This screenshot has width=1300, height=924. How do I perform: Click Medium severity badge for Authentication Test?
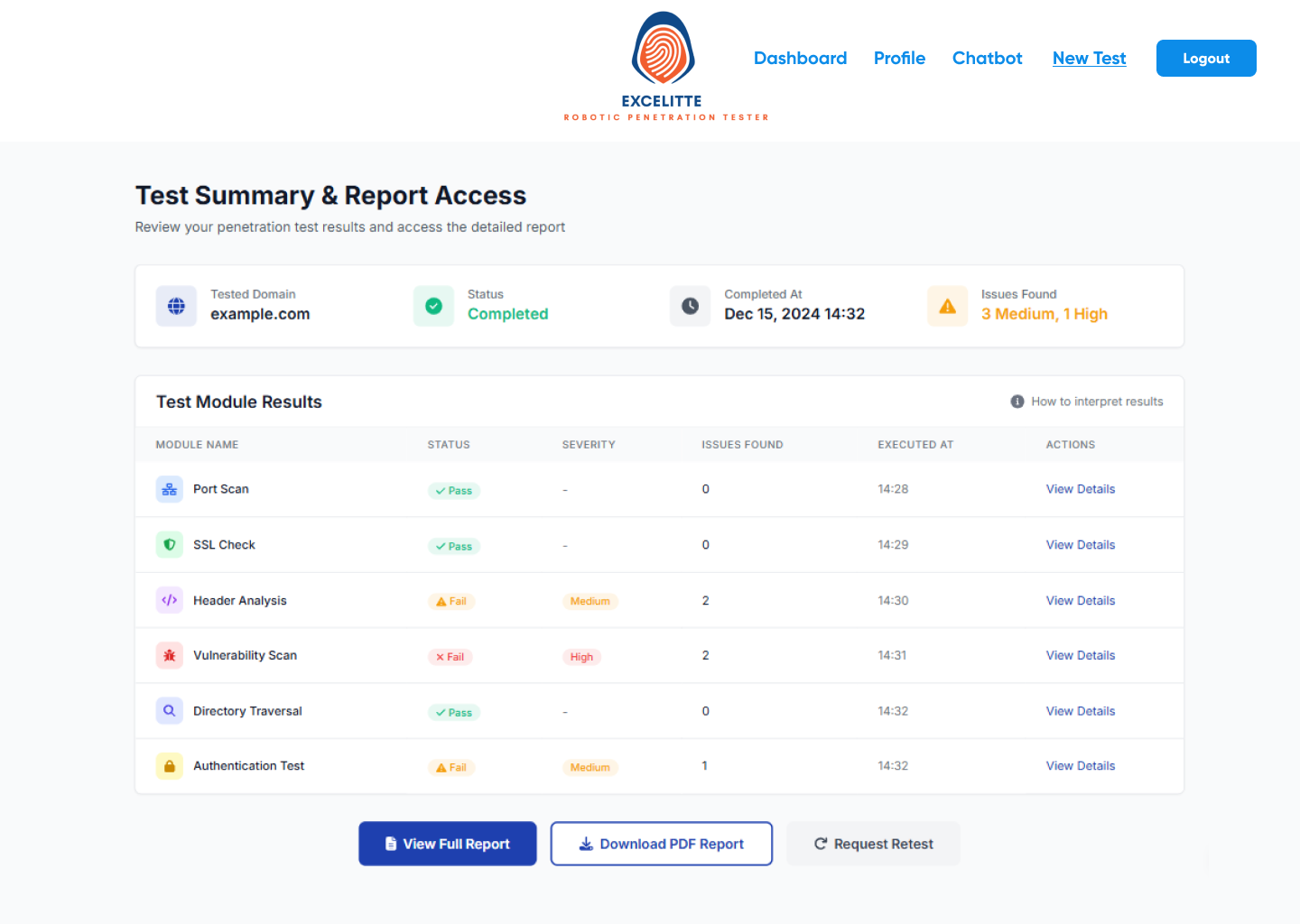pyautogui.click(x=590, y=768)
